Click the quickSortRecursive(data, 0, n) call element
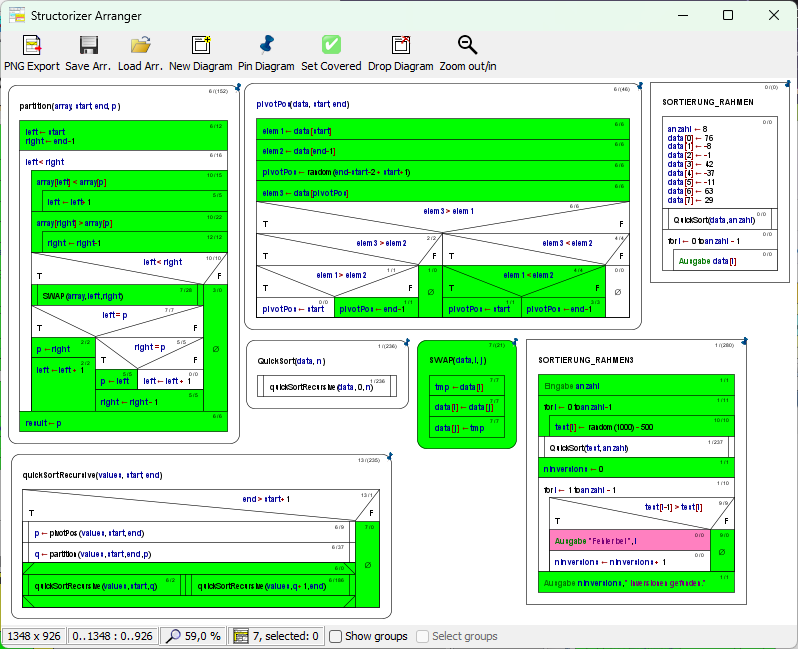 (327, 386)
